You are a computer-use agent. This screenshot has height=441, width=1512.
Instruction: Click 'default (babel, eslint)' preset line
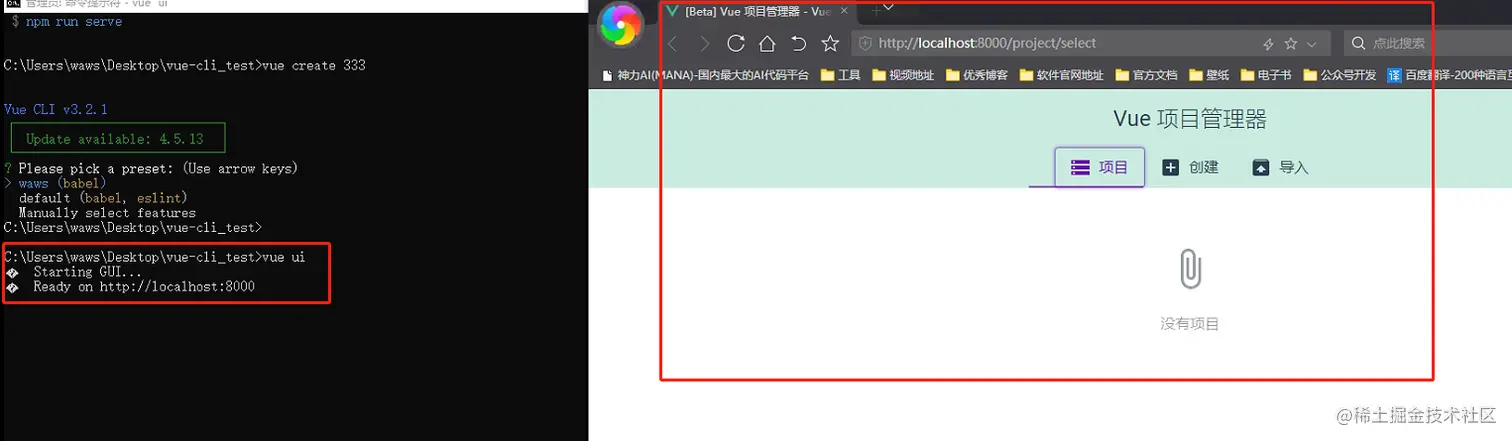(x=103, y=198)
